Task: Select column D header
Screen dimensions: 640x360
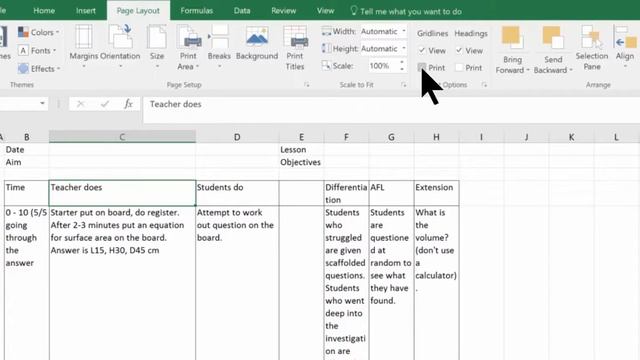Action: 237,137
